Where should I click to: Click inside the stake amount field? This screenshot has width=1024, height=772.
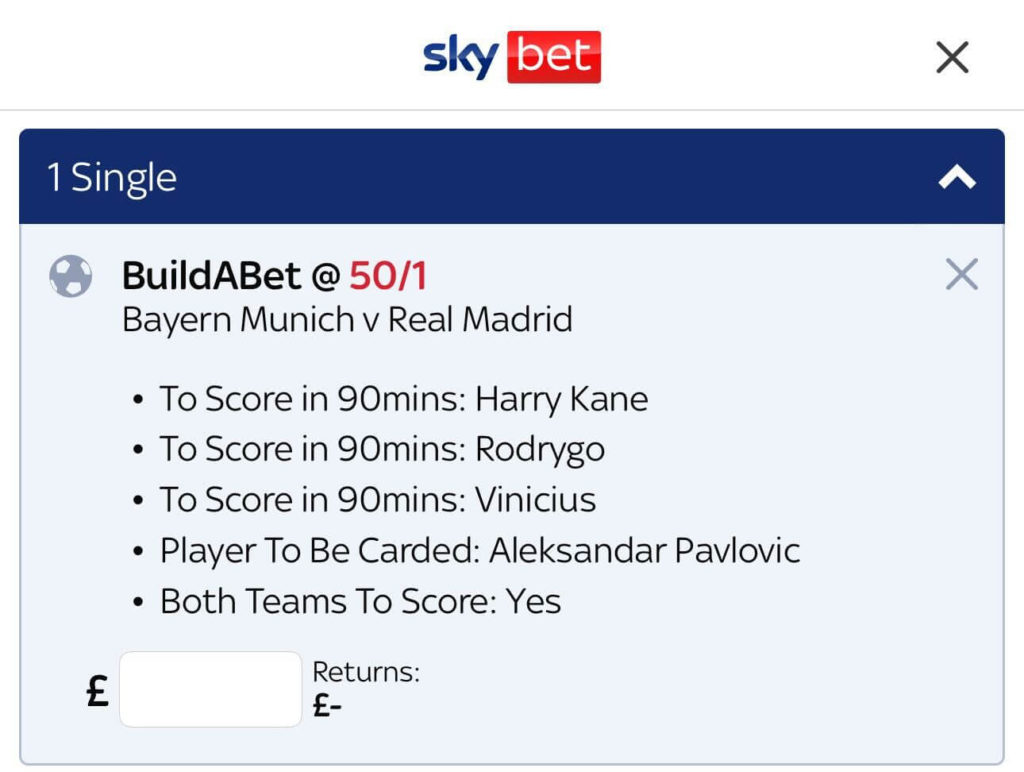point(210,688)
